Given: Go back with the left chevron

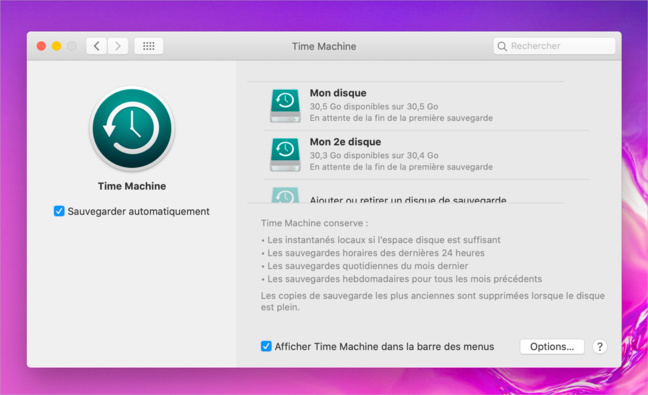Looking at the screenshot, I should (97, 46).
